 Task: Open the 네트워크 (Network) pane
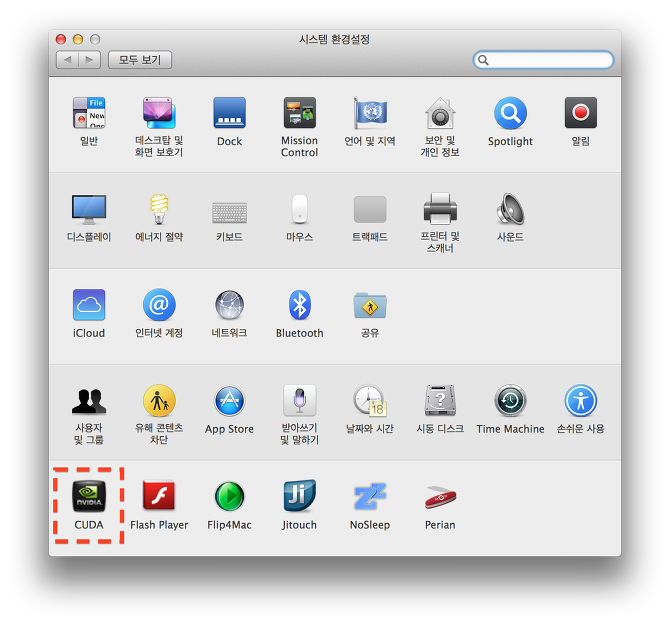click(229, 305)
